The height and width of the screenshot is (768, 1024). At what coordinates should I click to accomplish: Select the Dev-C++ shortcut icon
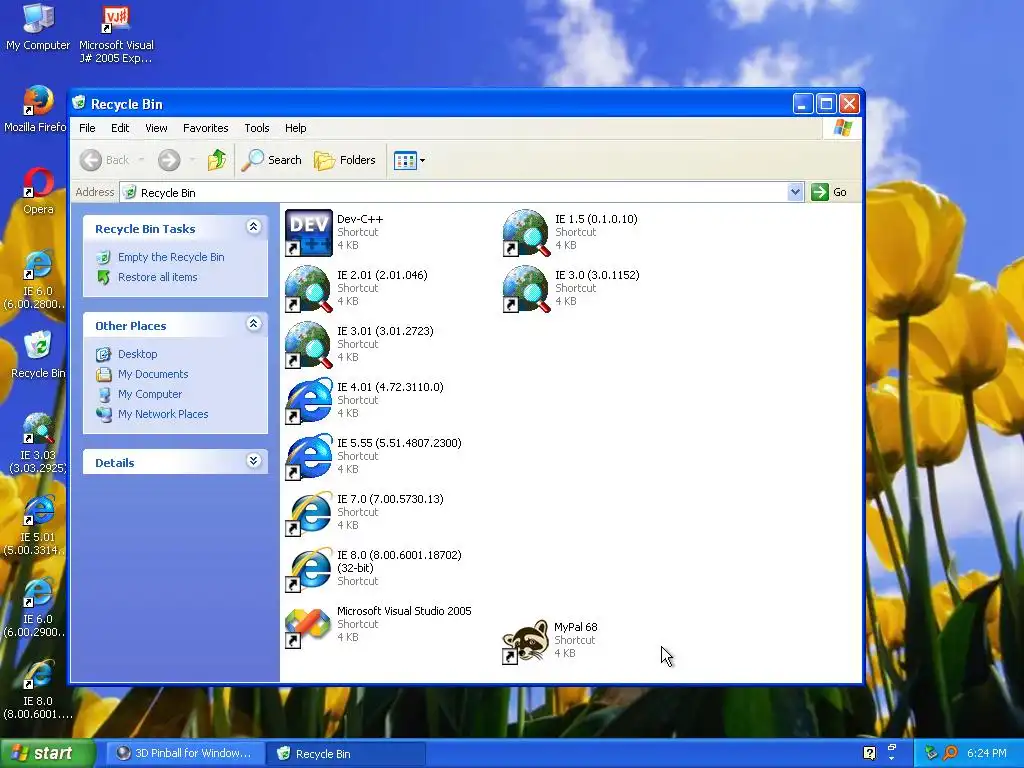(x=309, y=232)
